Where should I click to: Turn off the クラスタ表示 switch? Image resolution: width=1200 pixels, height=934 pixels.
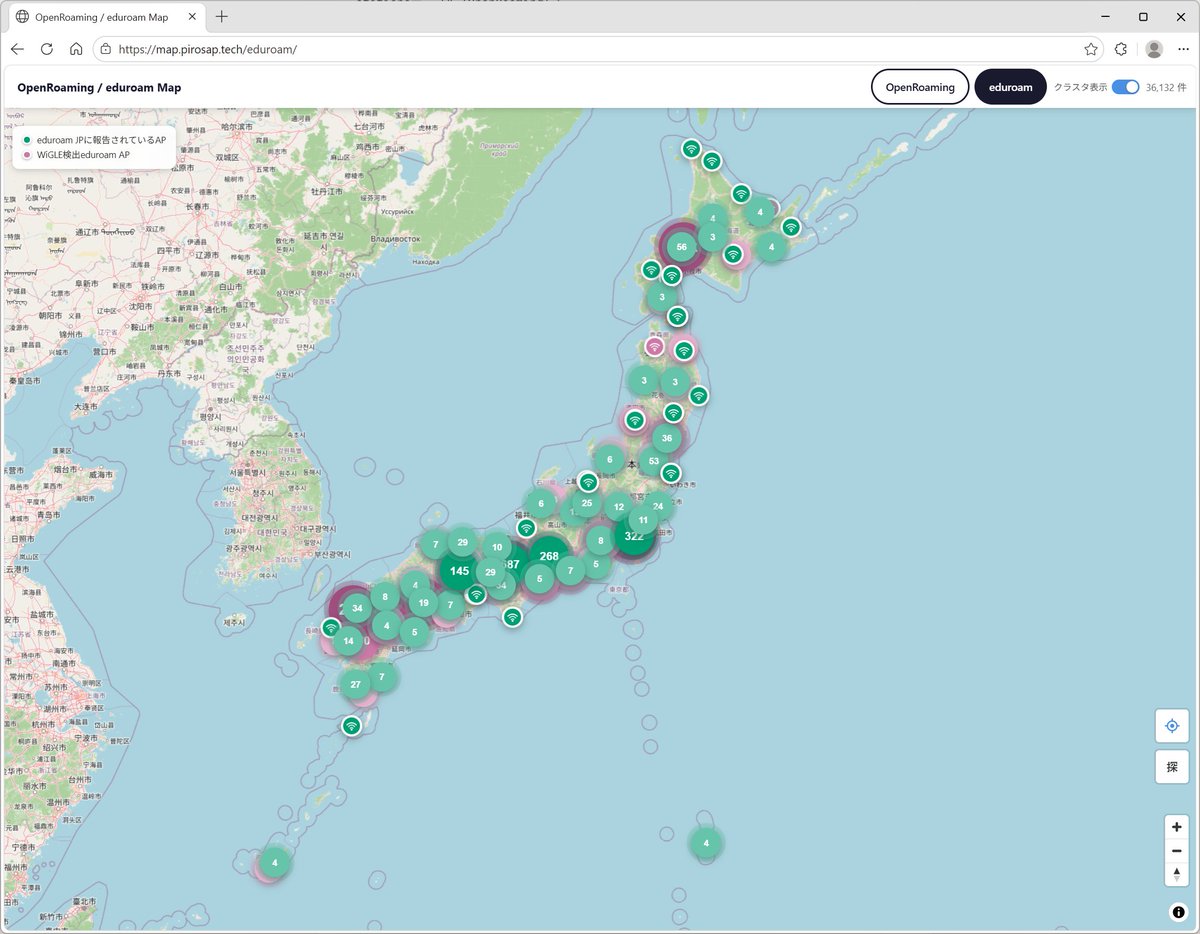(x=1125, y=87)
